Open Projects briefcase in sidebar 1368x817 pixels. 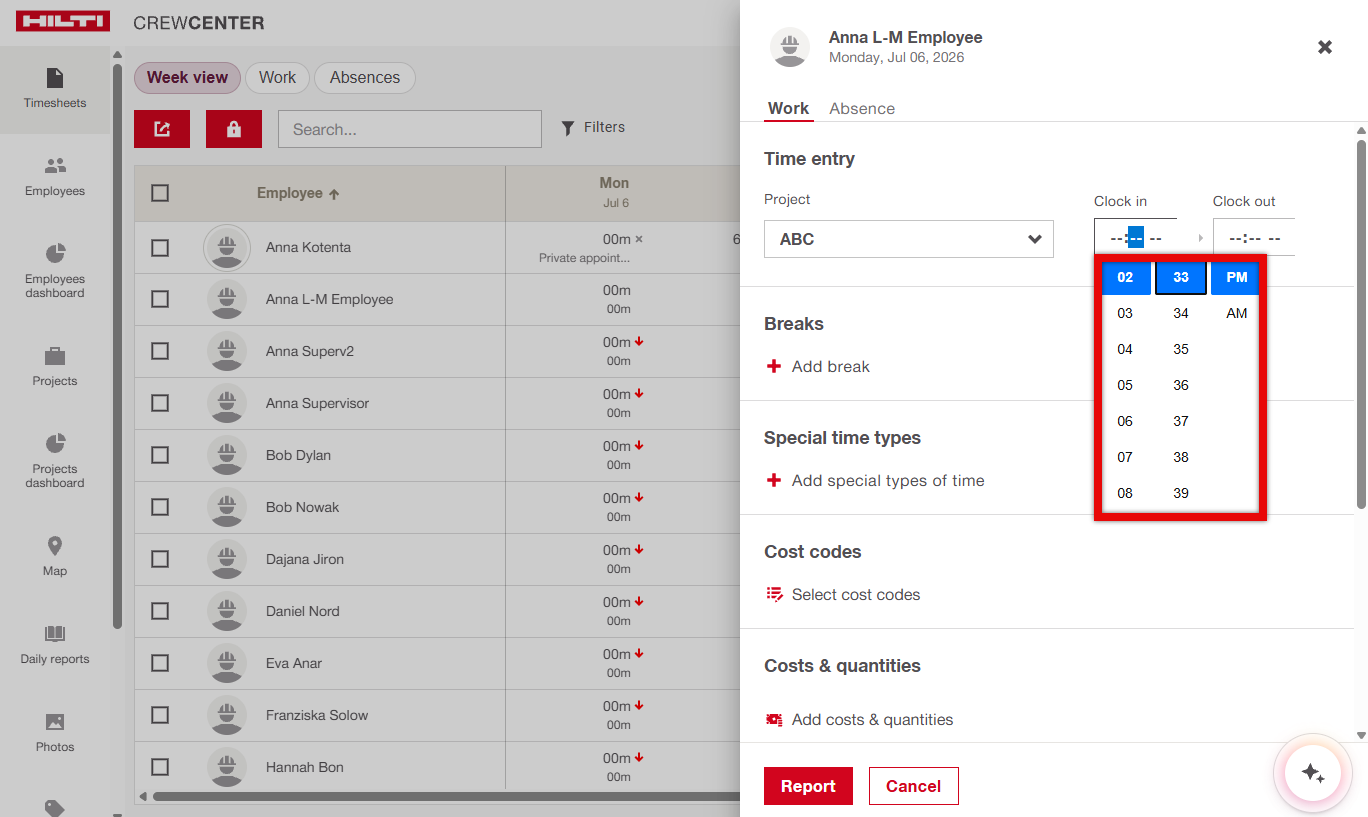click(x=55, y=367)
